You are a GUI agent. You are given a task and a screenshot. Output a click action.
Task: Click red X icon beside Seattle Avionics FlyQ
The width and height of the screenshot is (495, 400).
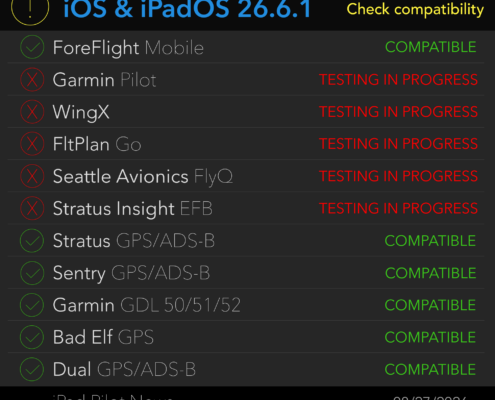point(32,176)
